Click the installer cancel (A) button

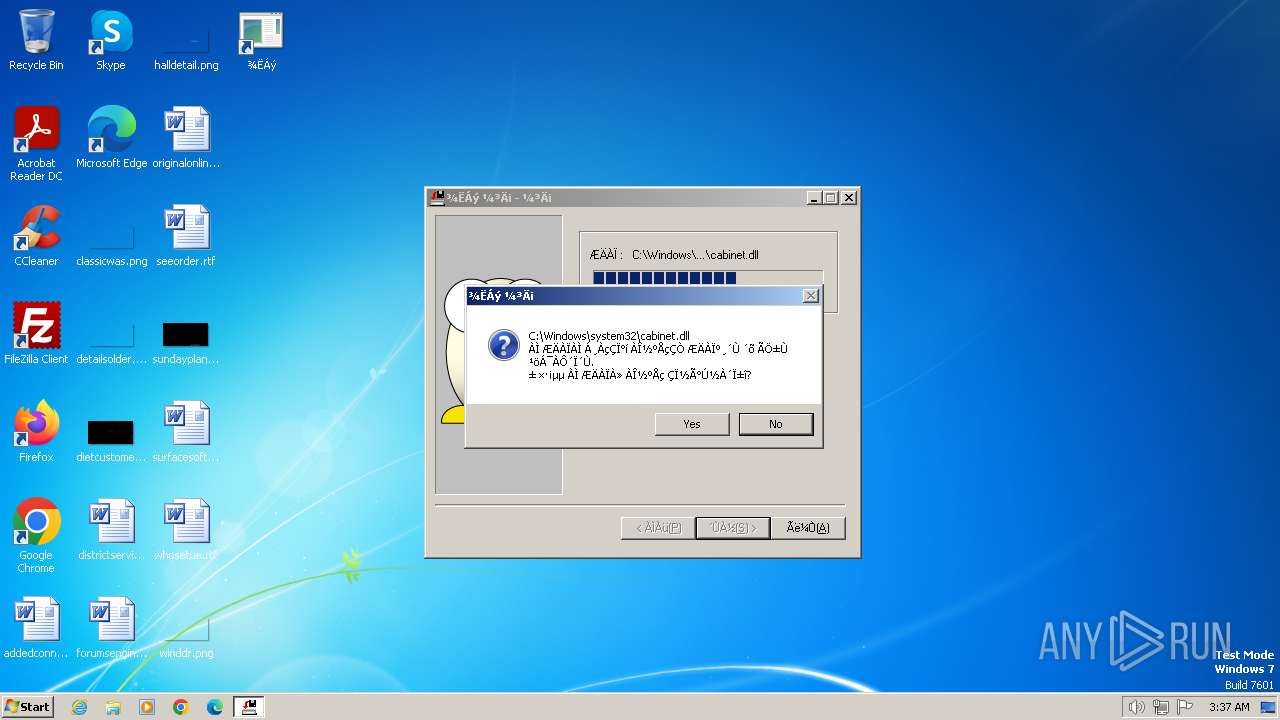(808, 528)
